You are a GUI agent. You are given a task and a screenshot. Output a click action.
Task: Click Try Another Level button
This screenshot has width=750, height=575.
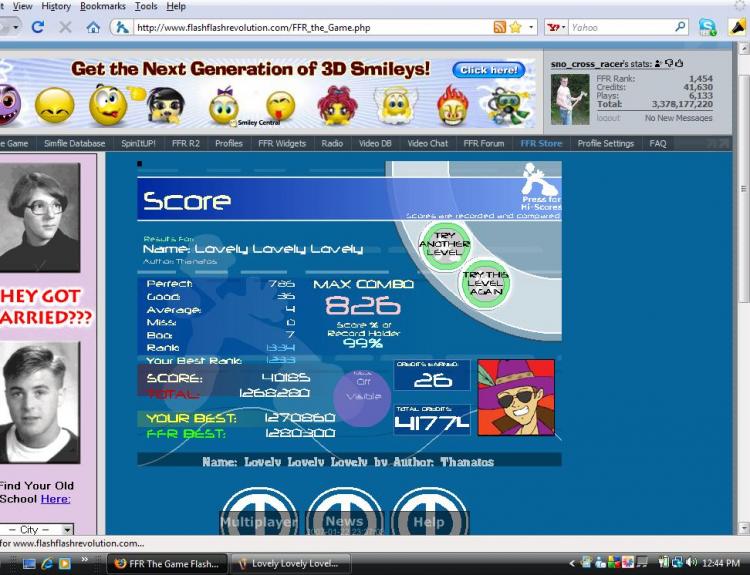(x=444, y=244)
